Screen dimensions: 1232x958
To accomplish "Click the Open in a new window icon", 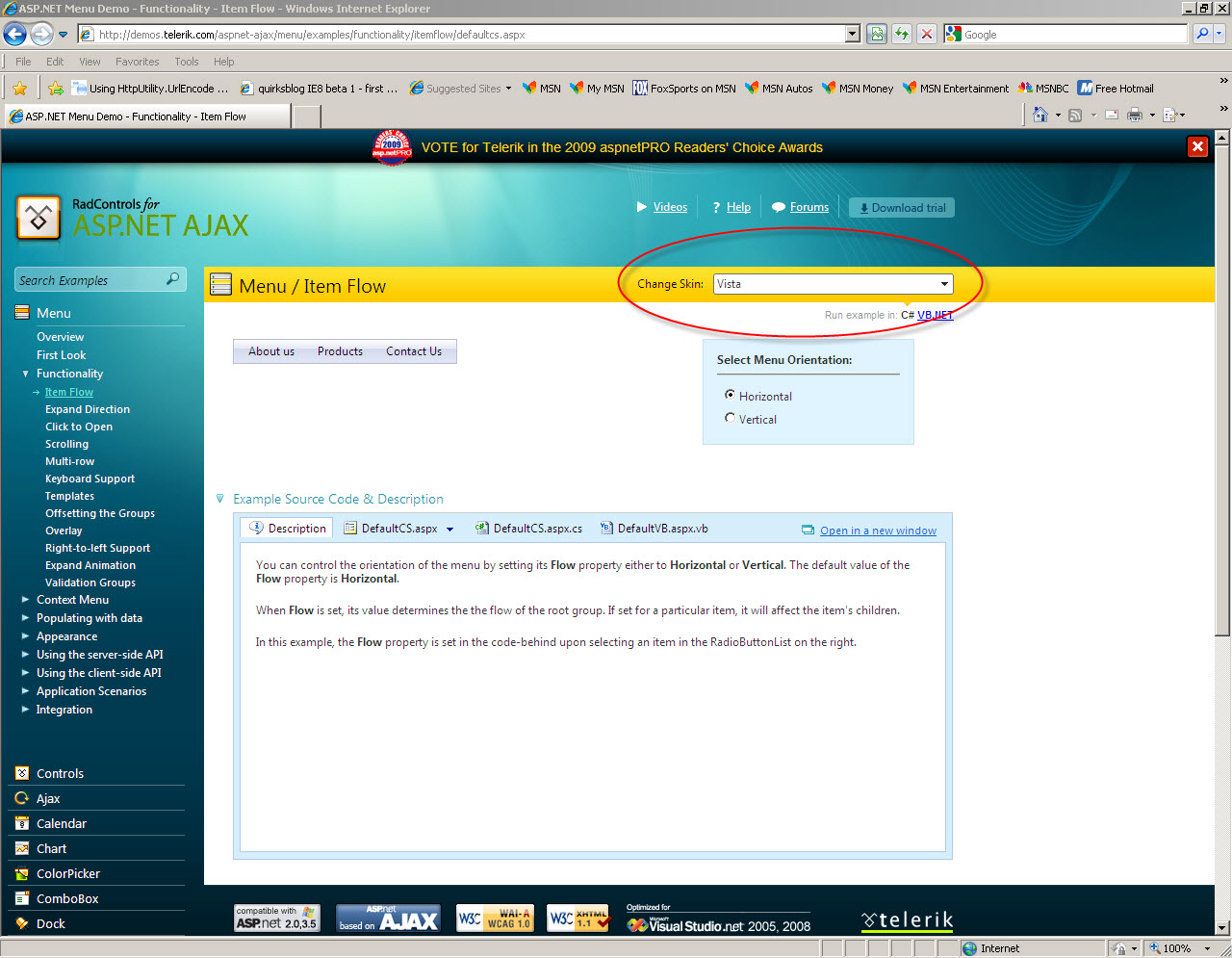I will (x=808, y=531).
